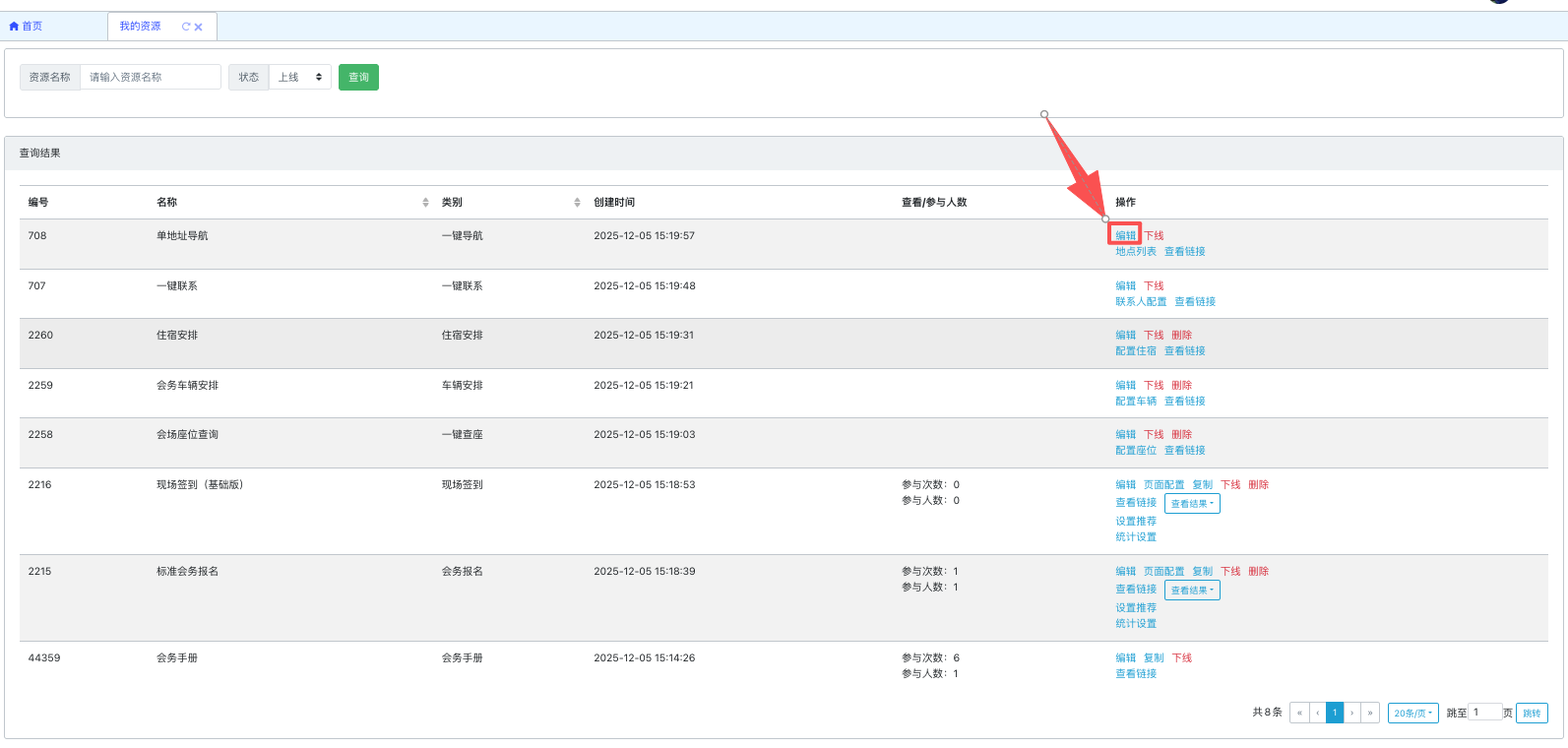Go to the next page (›)
This screenshot has height=748, width=1568.
pos(1352,713)
